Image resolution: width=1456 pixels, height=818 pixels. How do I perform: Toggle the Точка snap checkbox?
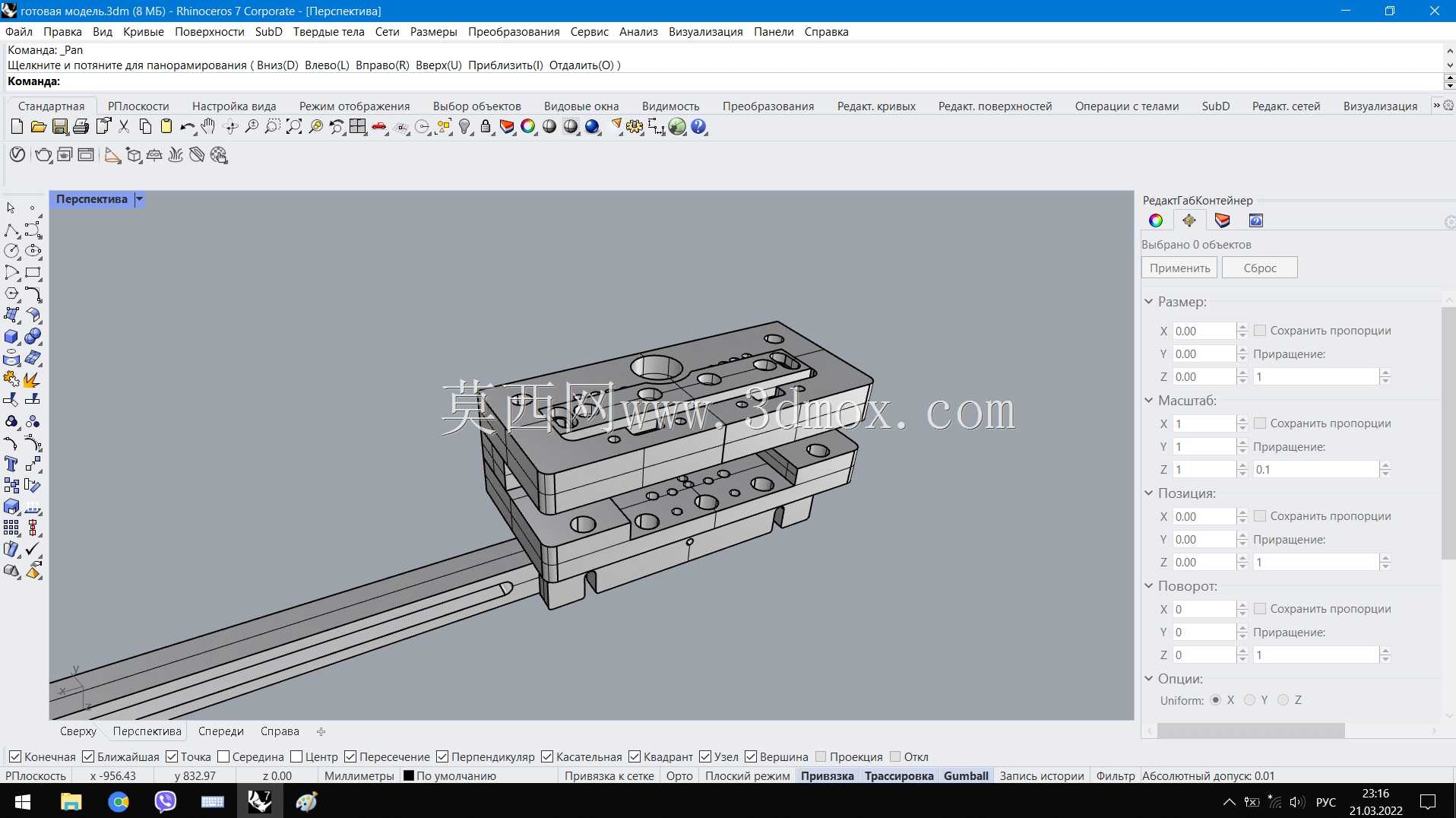coord(172,756)
